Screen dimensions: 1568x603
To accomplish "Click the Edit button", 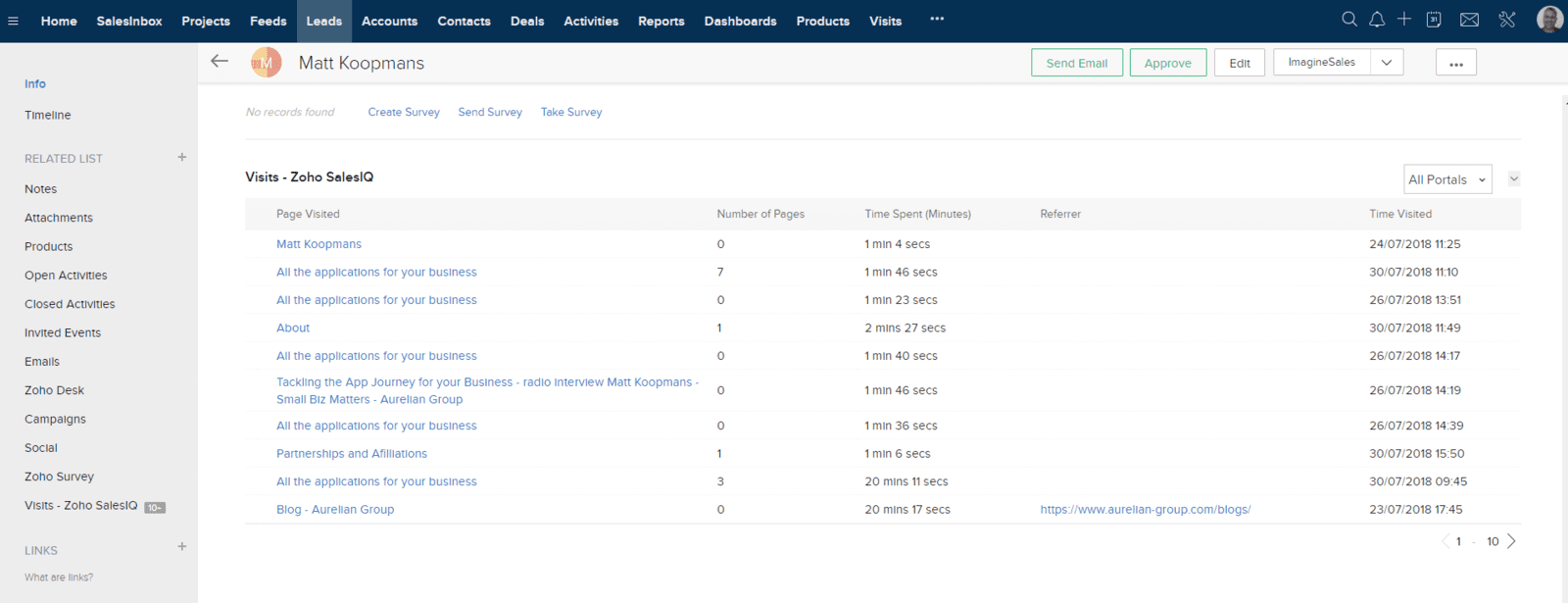I will [x=1240, y=63].
